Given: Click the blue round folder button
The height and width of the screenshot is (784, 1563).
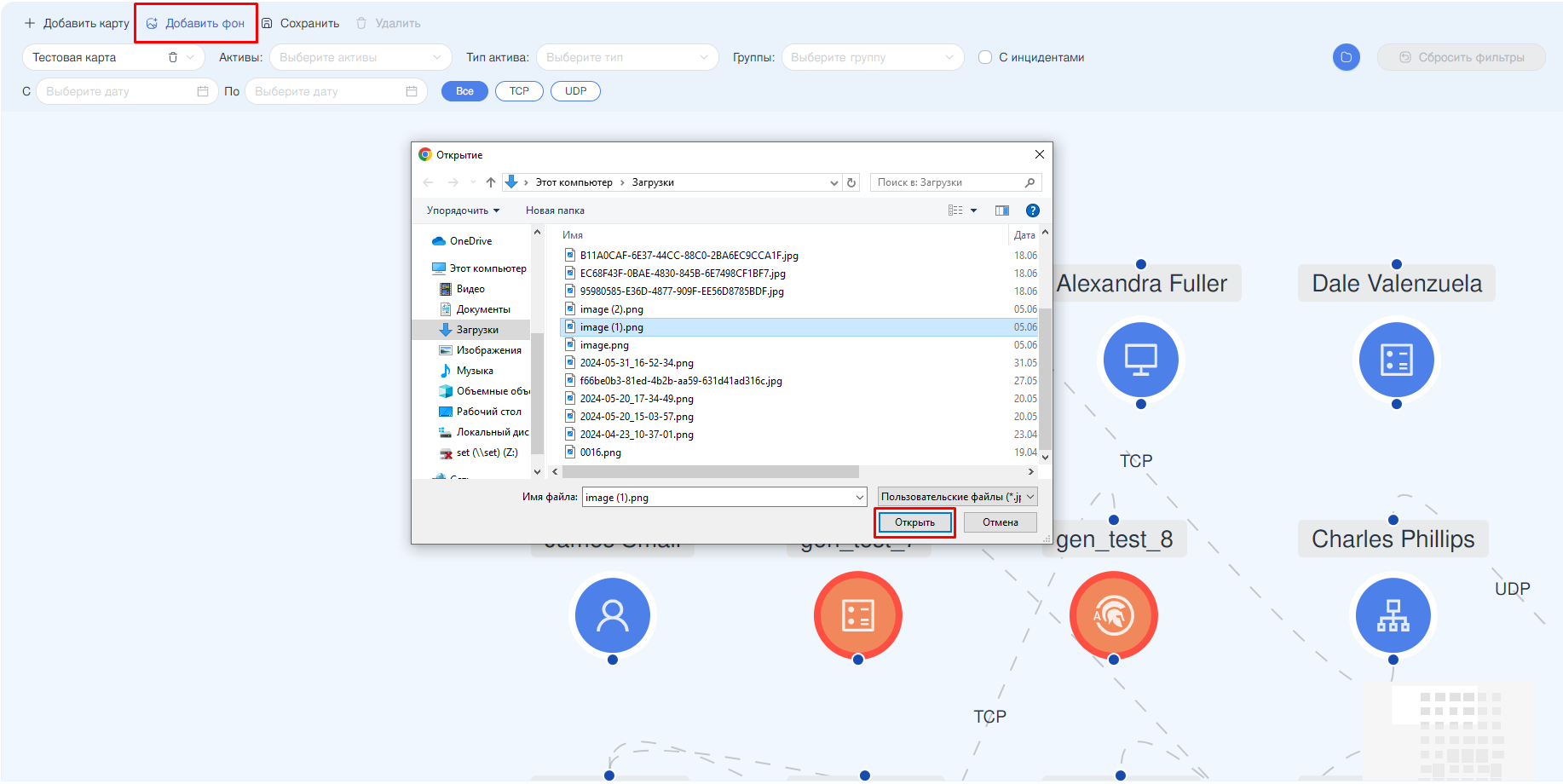Looking at the screenshot, I should [1346, 57].
